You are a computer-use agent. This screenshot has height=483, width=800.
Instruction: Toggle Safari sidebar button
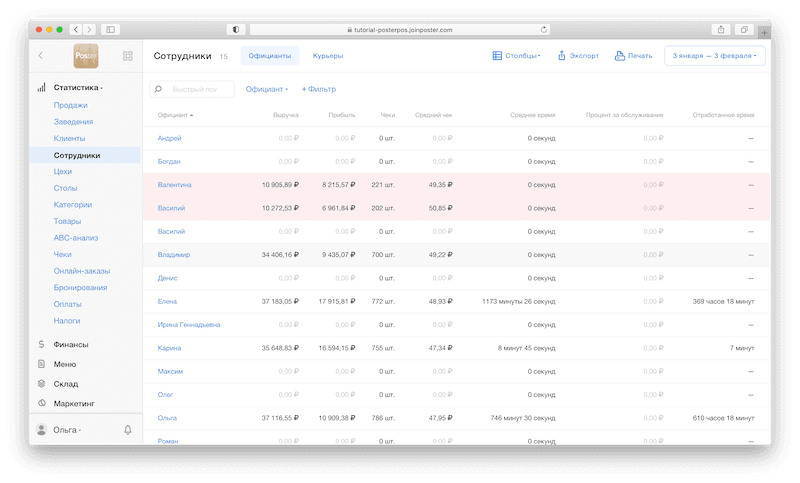[110, 30]
